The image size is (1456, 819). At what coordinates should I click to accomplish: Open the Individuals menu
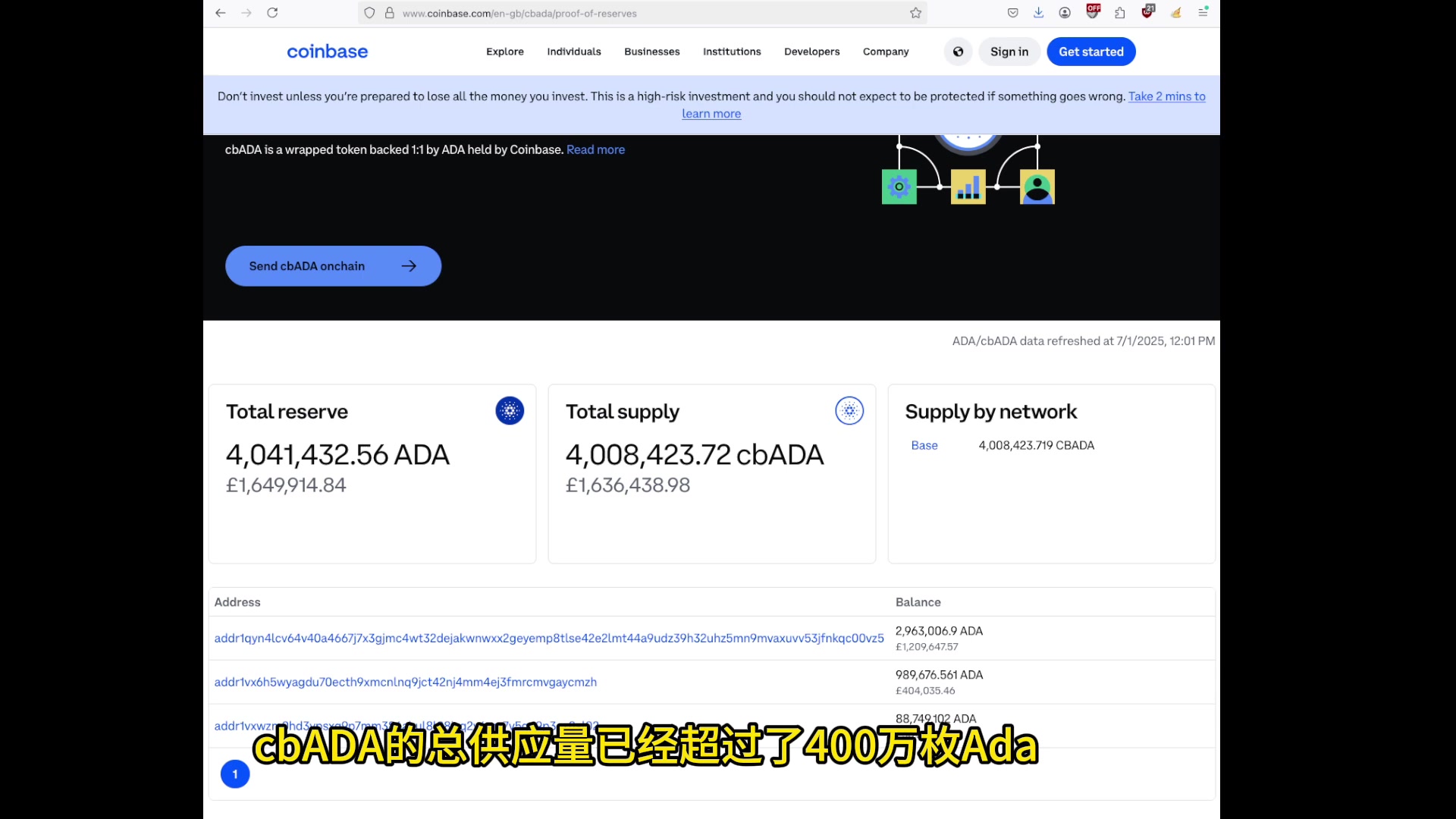(x=574, y=52)
